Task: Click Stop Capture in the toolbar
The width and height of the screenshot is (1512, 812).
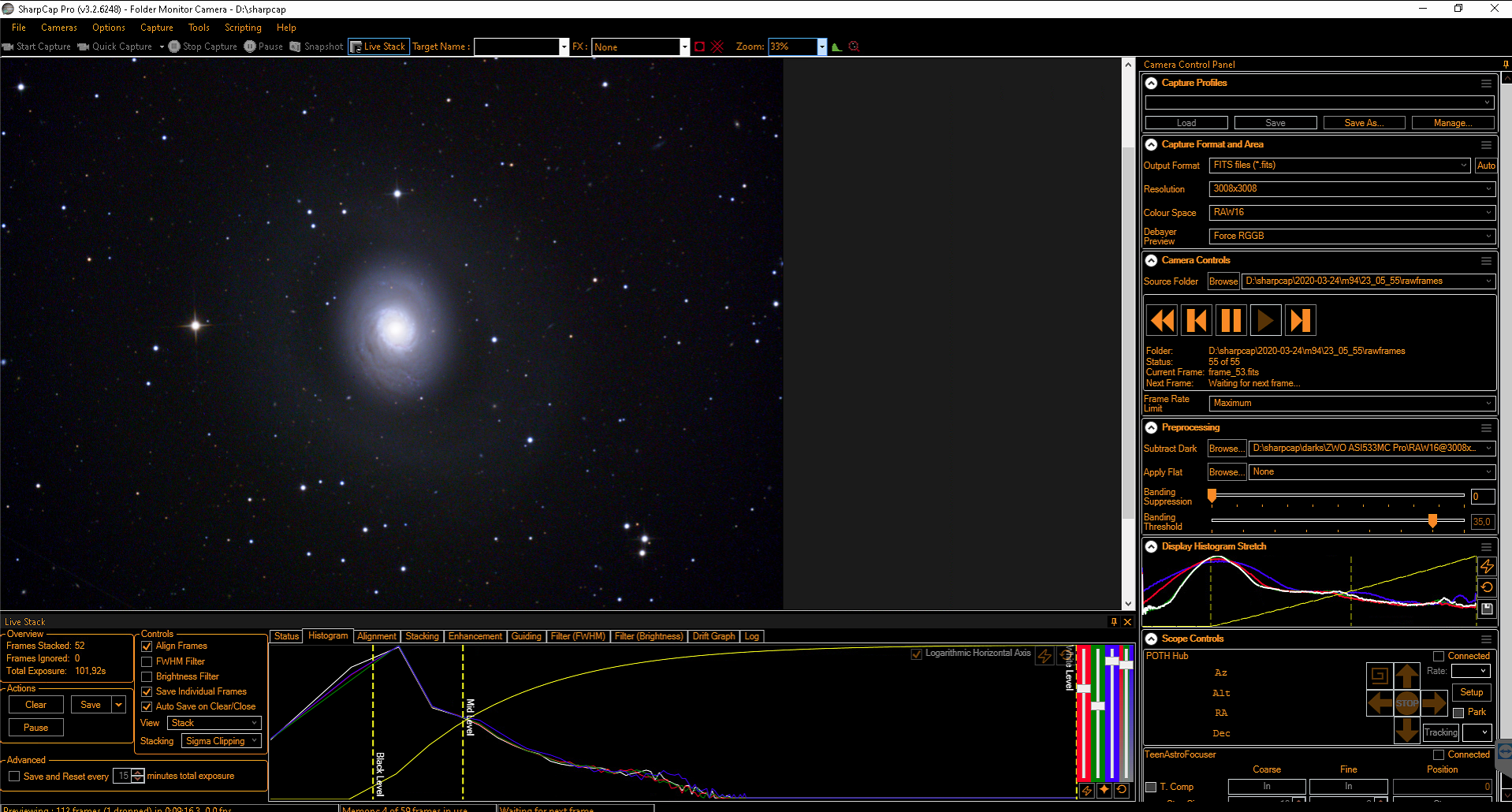Action: [x=203, y=47]
